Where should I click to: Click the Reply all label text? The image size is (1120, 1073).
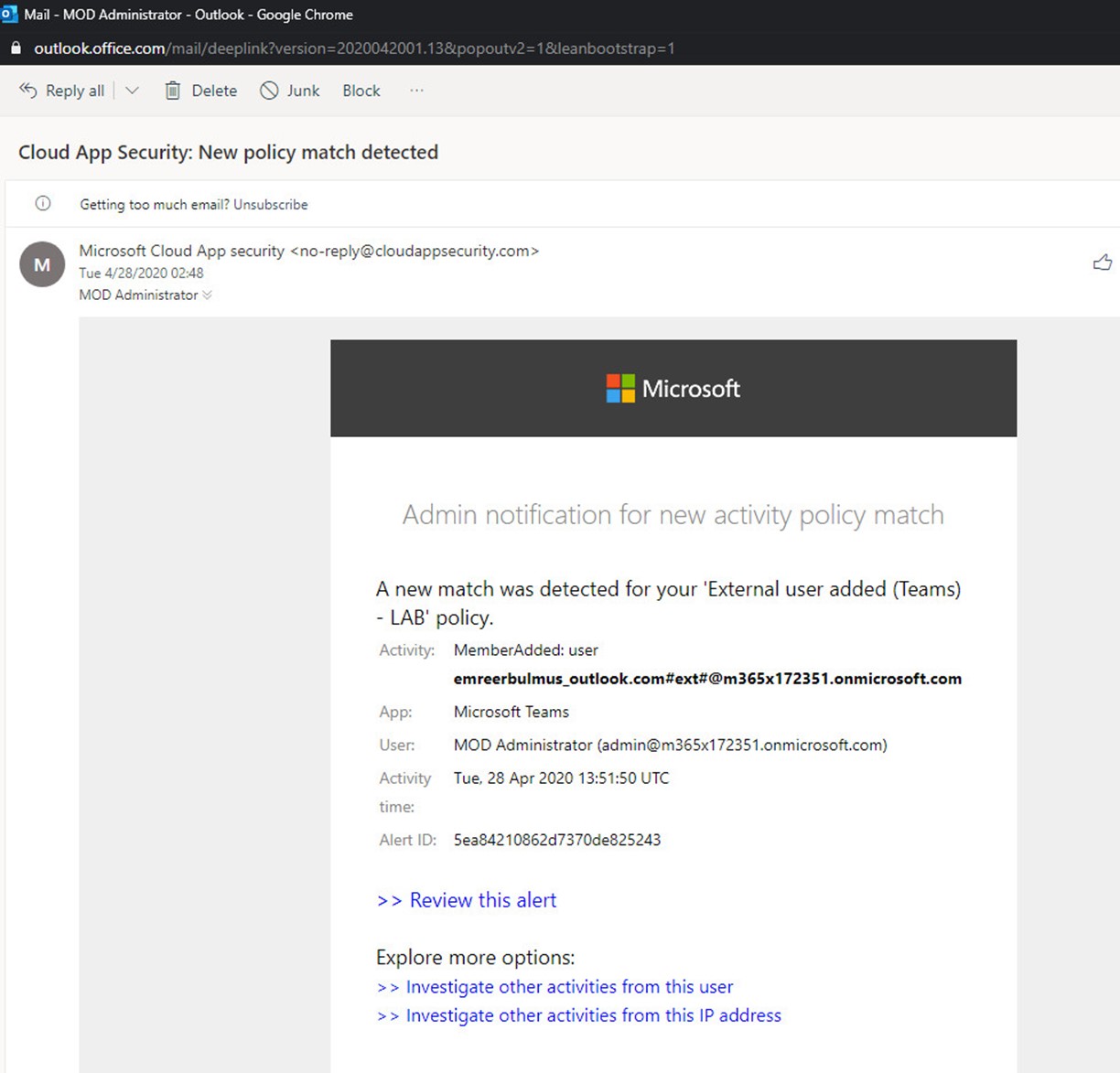pos(75,91)
